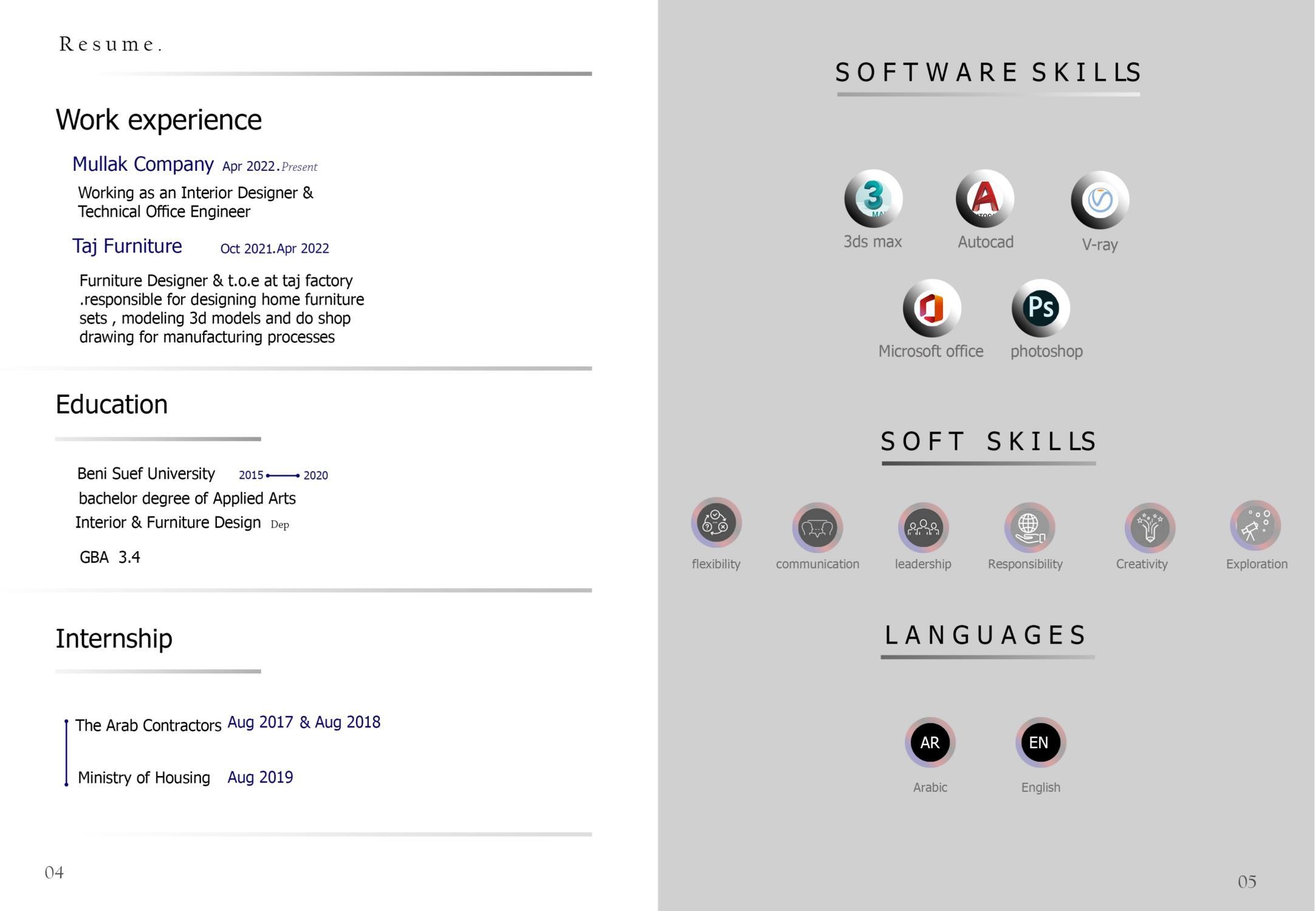Screen dimensions: 1316x911
Task: Click the Autocad red A icon
Action: [984, 198]
